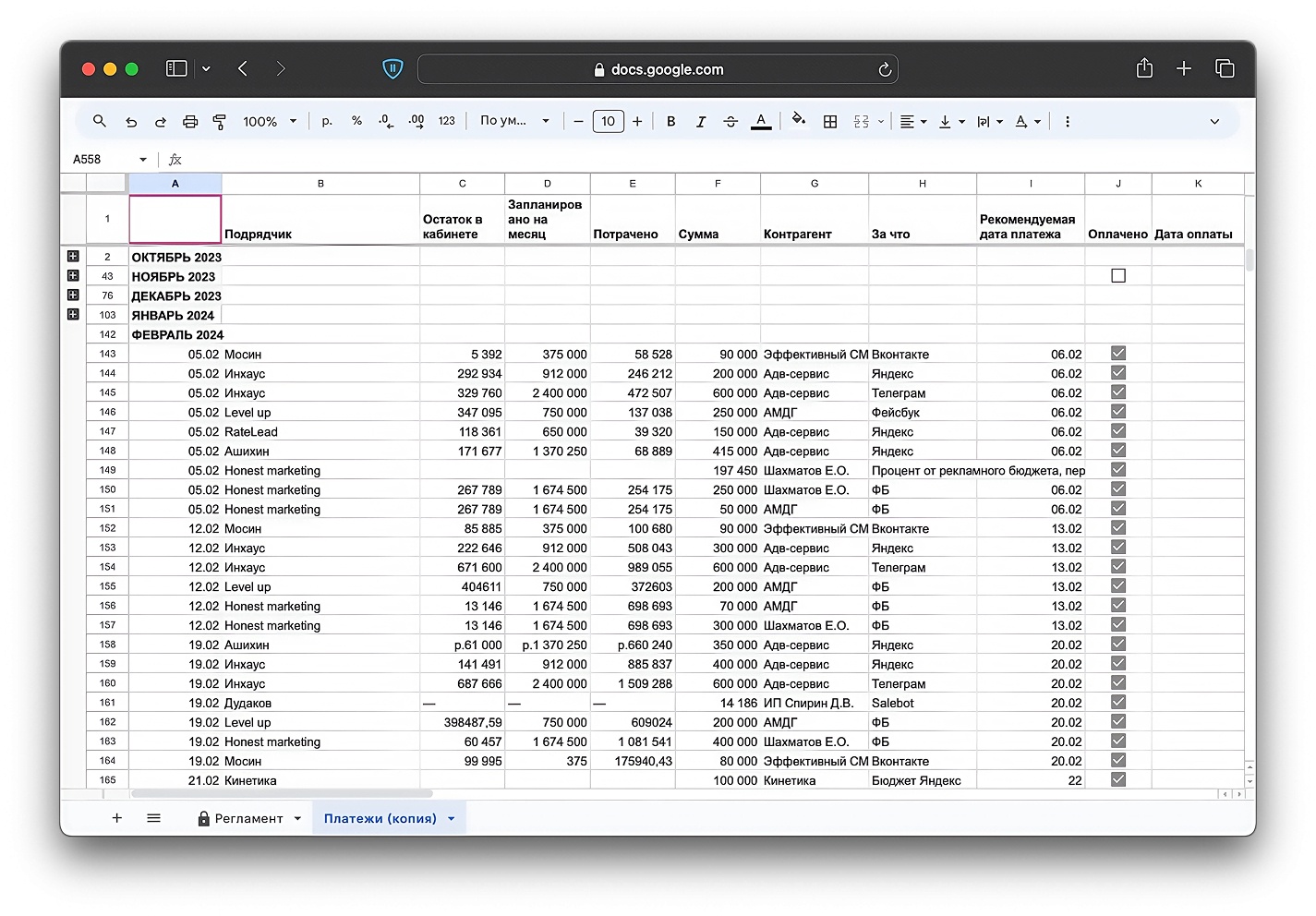Click the search magnifier icon in toolbar
This screenshot has height=916, width=1316.
[100, 121]
